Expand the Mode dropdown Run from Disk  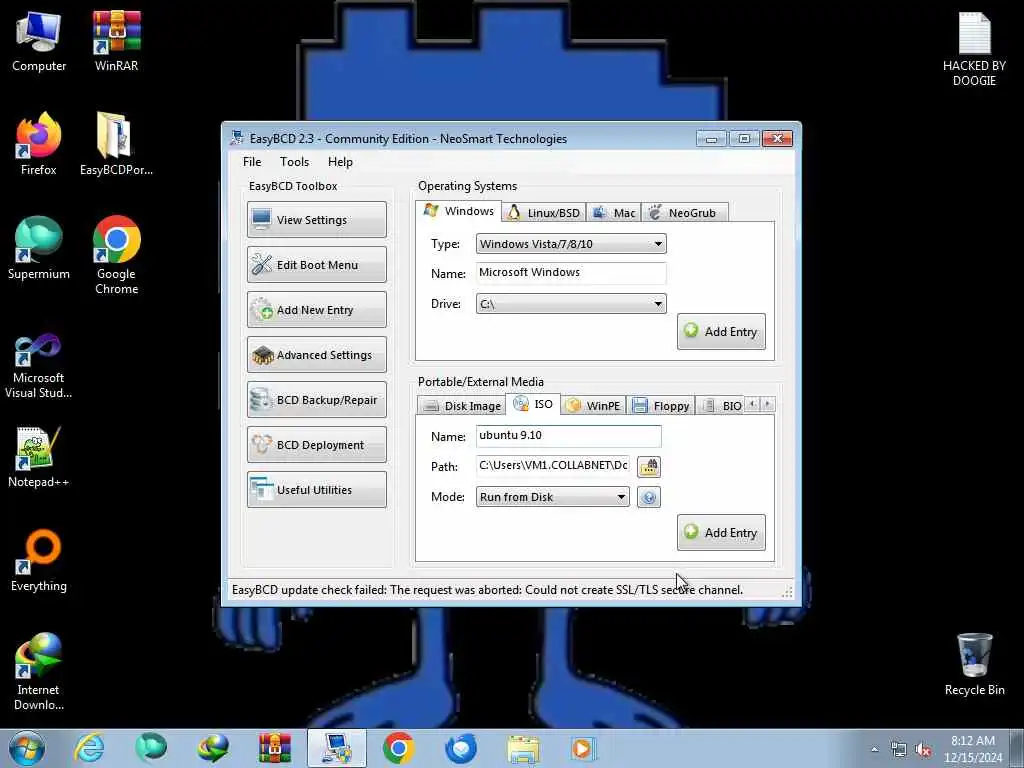point(552,497)
